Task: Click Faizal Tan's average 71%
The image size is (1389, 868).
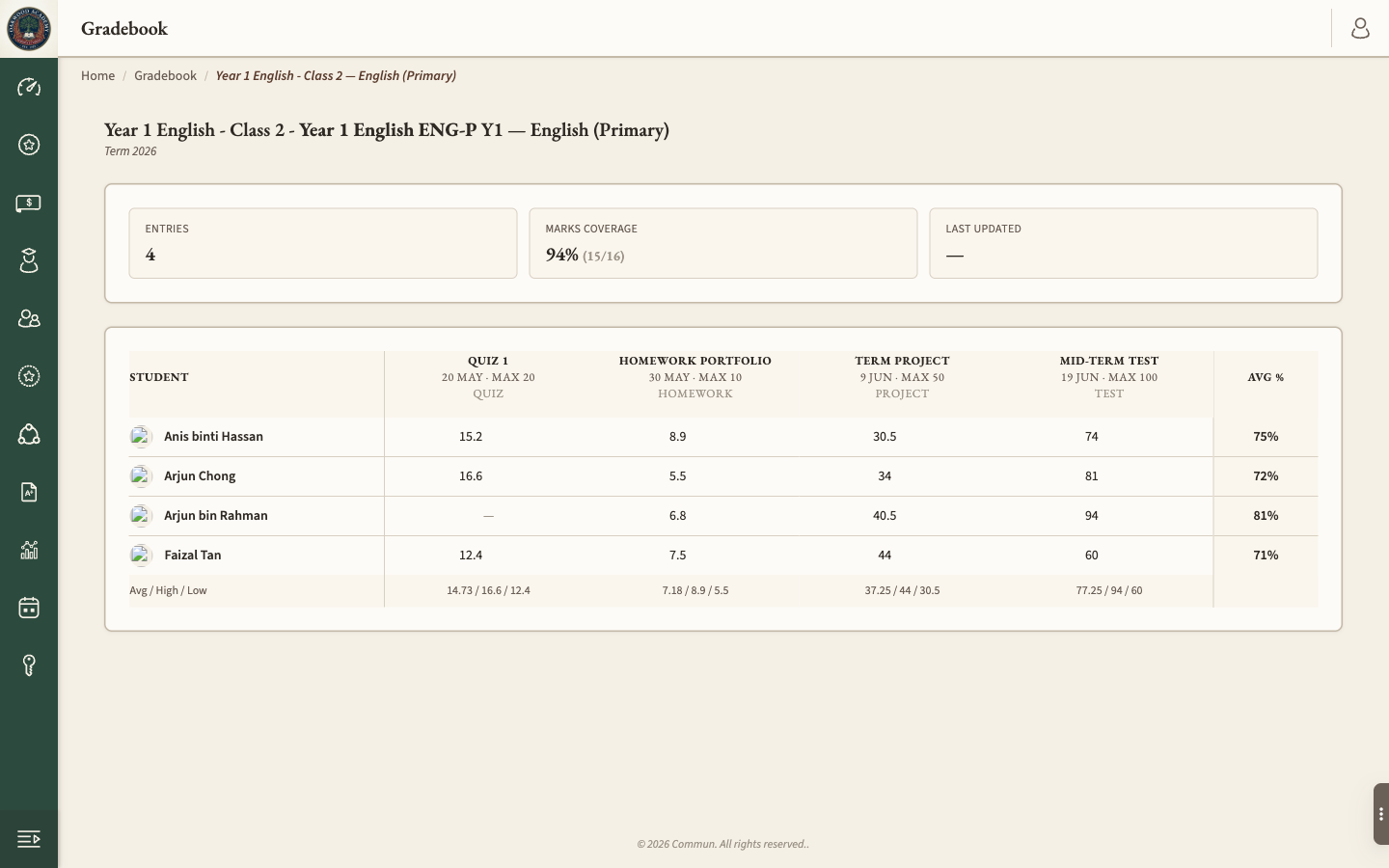Action: (1266, 555)
